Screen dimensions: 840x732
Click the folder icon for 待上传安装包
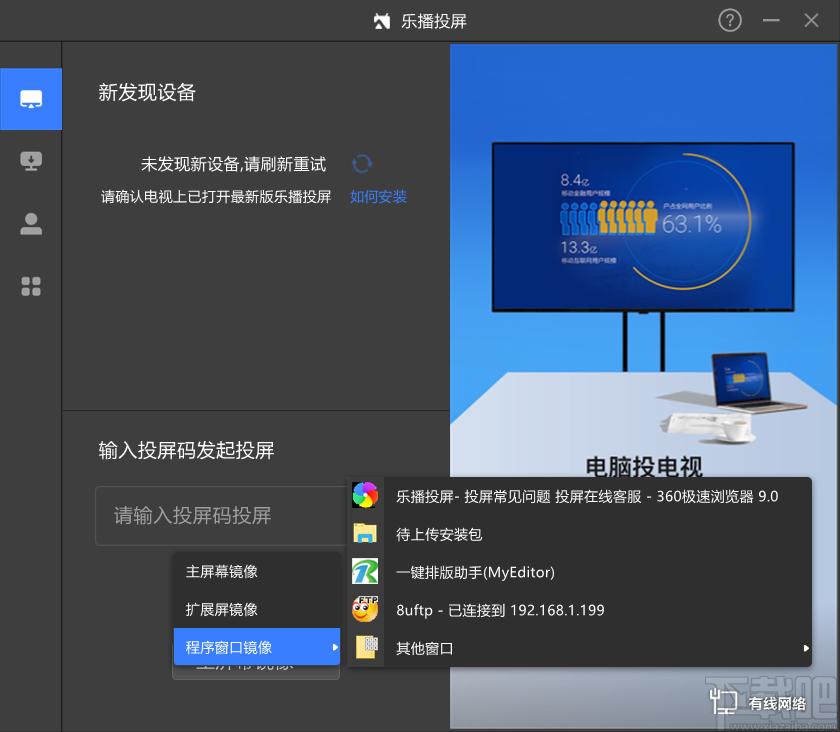pyautogui.click(x=365, y=534)
